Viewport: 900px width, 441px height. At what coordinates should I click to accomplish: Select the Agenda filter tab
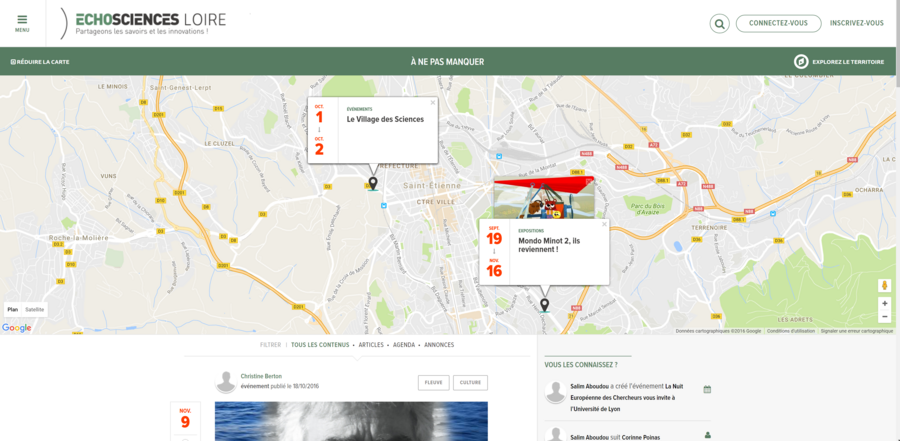[x=404, y=345]
